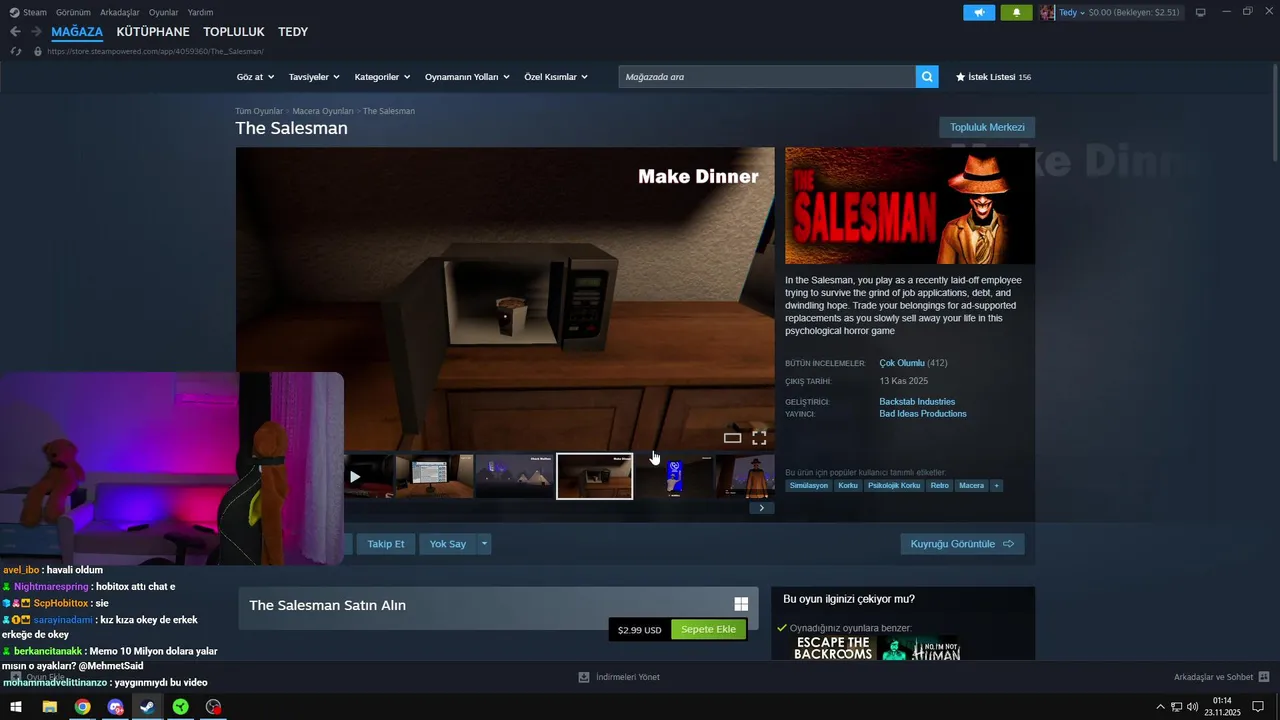Viewport: 1280px width, 720px height.
Task: Open Discord from the taskbar
Action: click(115, 707)
